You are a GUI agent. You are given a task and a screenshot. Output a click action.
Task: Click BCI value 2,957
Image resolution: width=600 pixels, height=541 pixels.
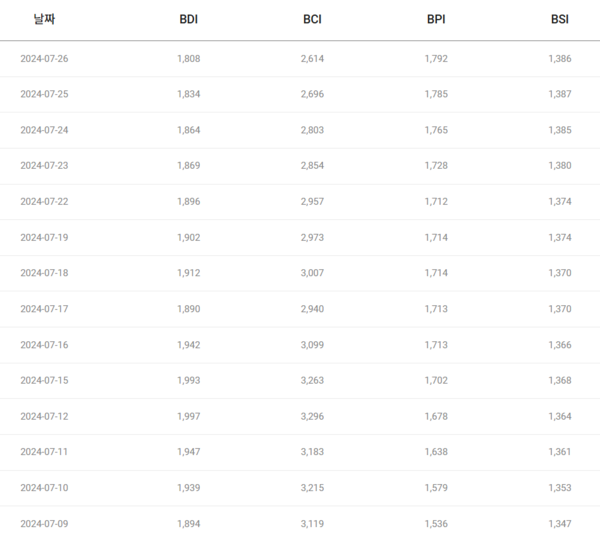(312, 202)
